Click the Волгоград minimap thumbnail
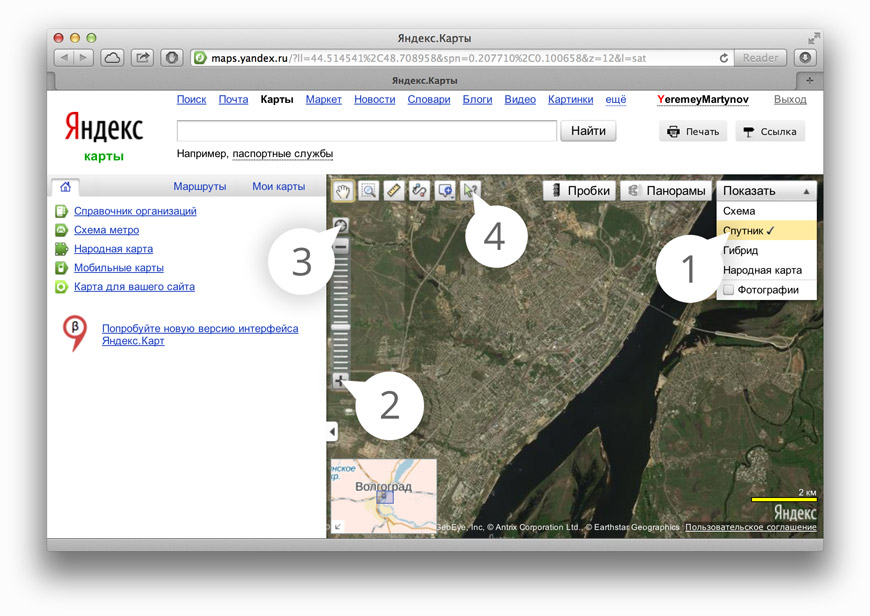This screenshot has height=616, width=870. (383, 496)
